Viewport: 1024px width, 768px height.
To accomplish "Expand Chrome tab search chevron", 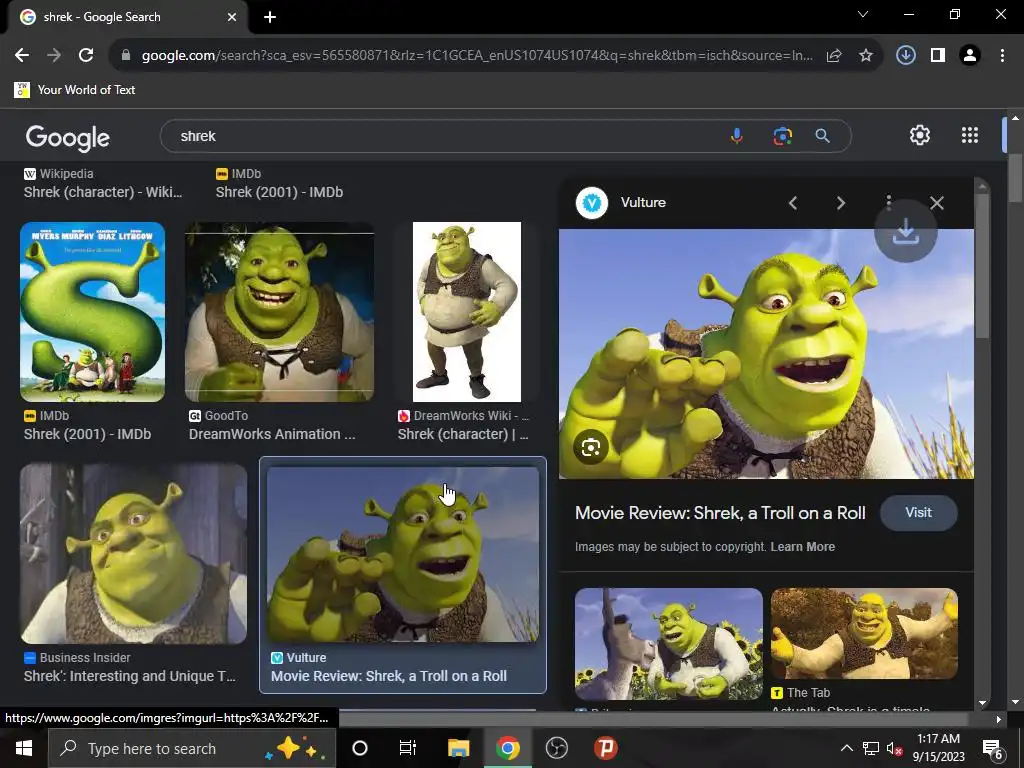I will [863, 14].
